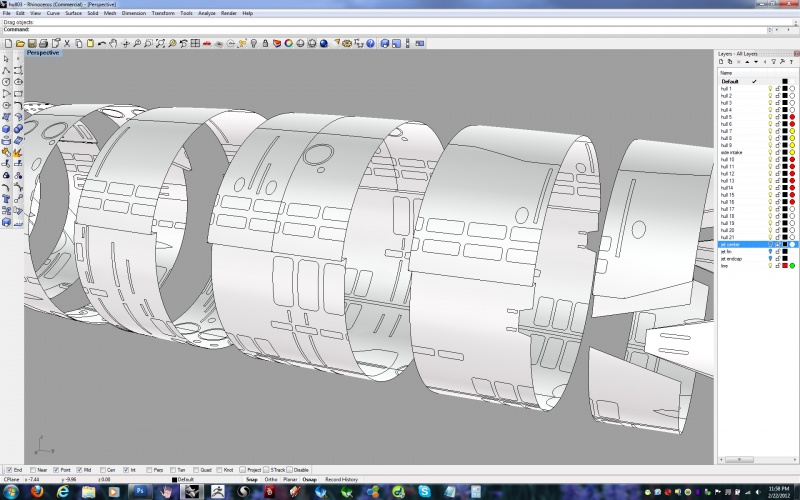The image size is (800, 500).
Task: Toggle Planar in the status bar
Action: click(x=290, y=480)
